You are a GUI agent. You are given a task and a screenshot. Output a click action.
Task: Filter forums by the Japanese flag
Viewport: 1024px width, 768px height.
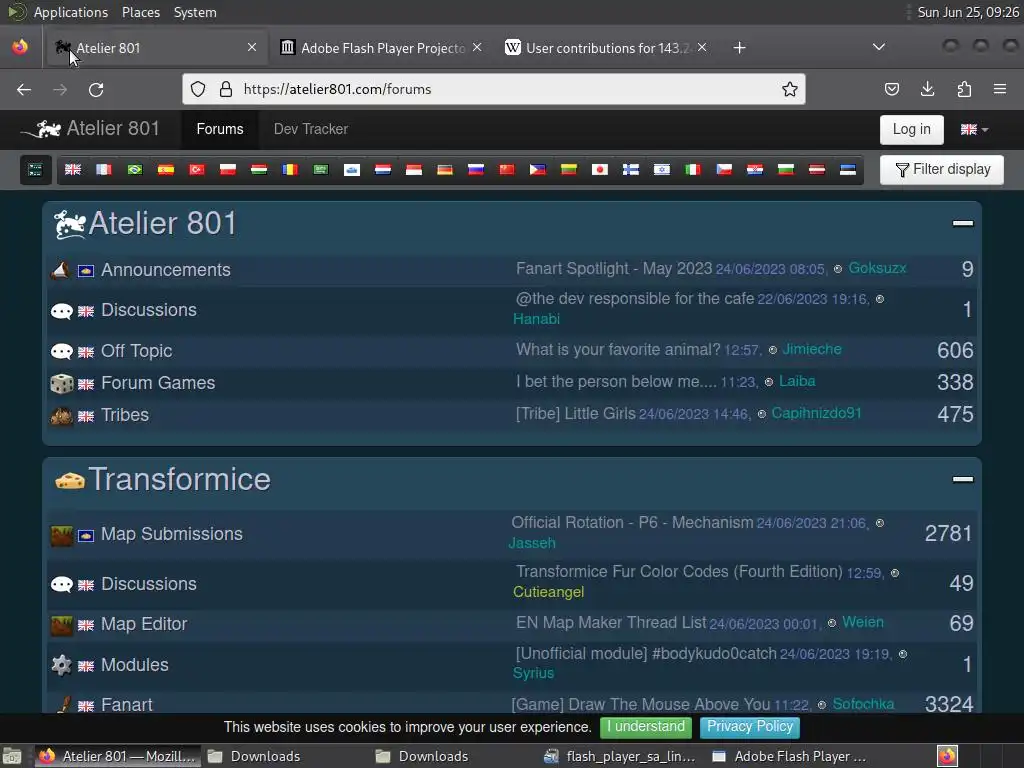point(600,170)
